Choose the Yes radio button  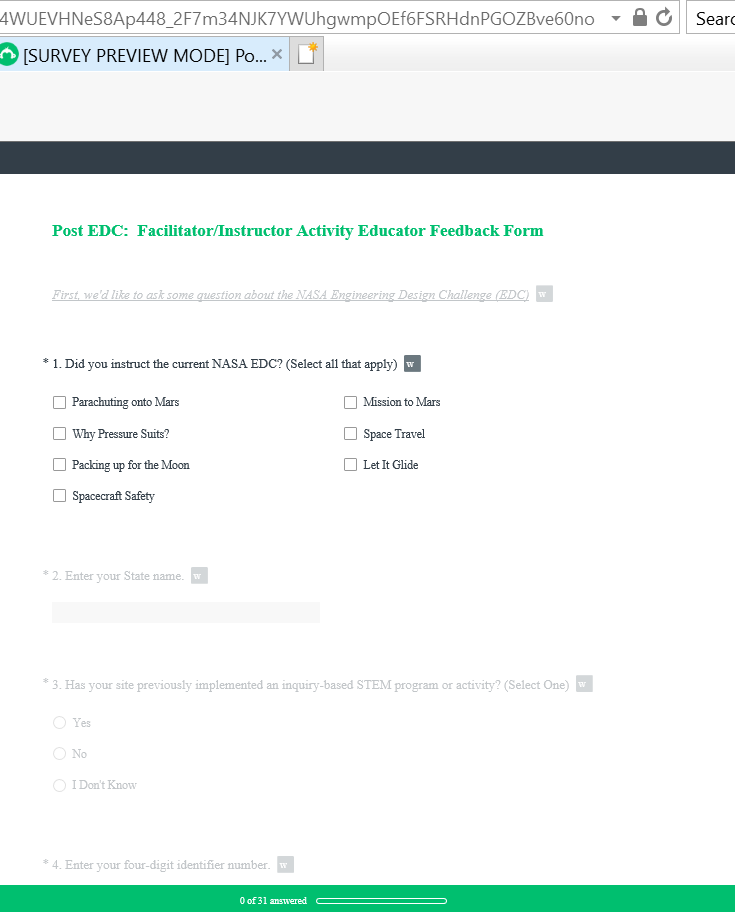(x=59, y=723)
